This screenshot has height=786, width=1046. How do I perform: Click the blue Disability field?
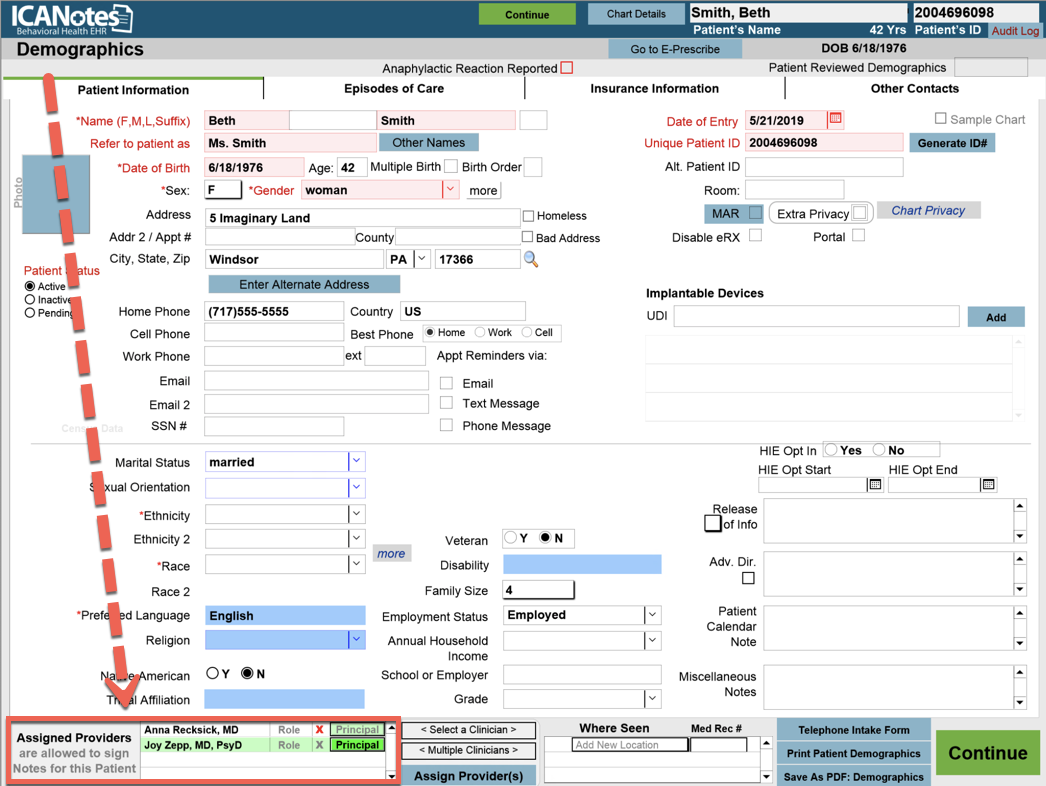(582, 565)
